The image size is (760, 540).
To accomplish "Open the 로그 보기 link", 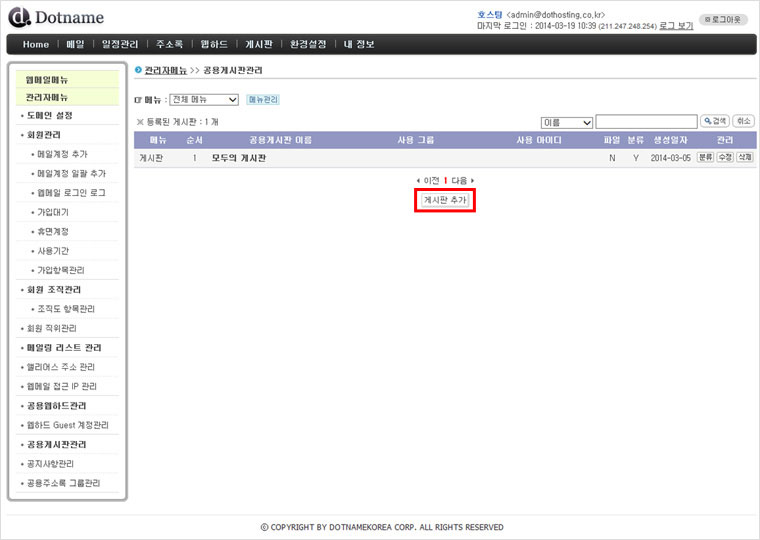I will point(676,25).
